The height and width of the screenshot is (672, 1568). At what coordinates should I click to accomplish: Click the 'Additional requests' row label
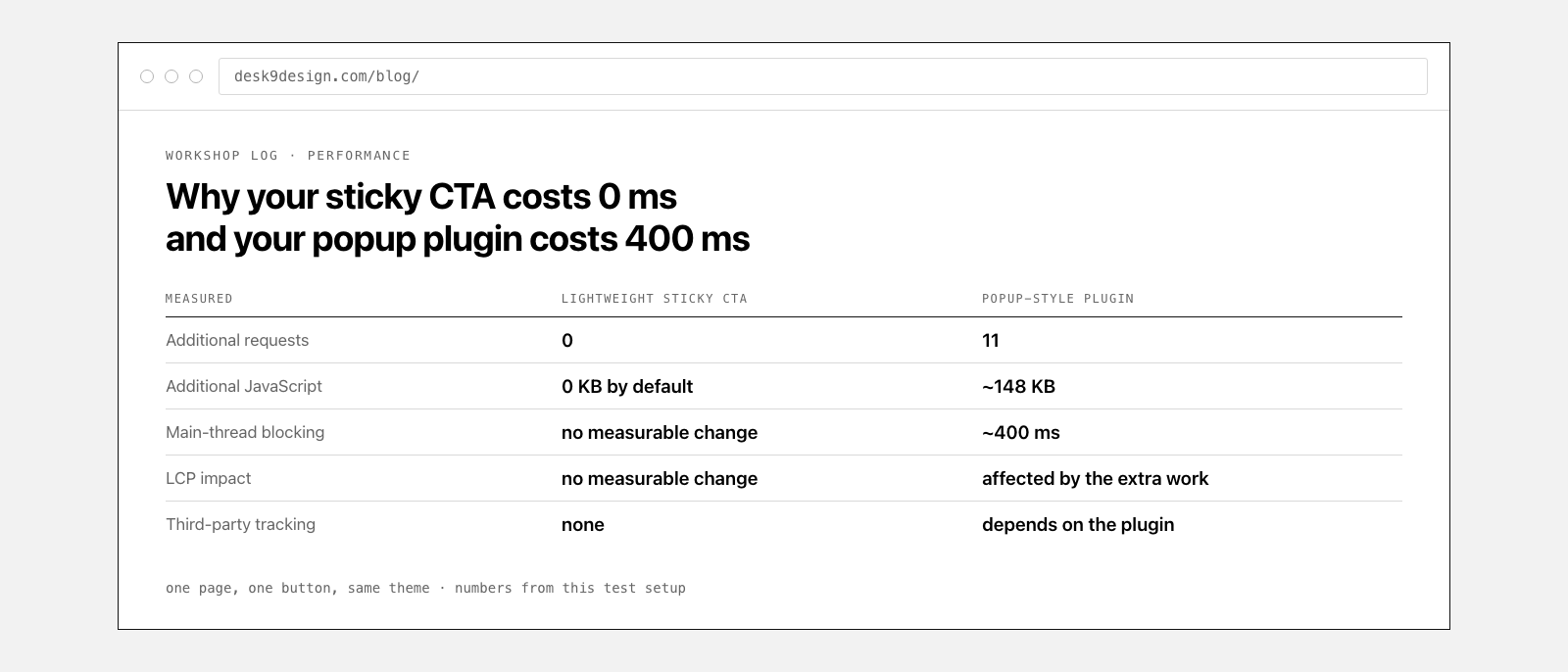pos(237,341)
